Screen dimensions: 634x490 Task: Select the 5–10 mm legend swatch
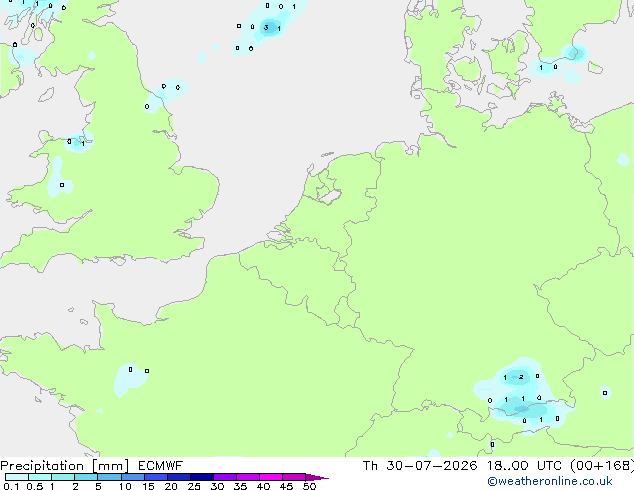pyautogui.click(x=109, y=477)
